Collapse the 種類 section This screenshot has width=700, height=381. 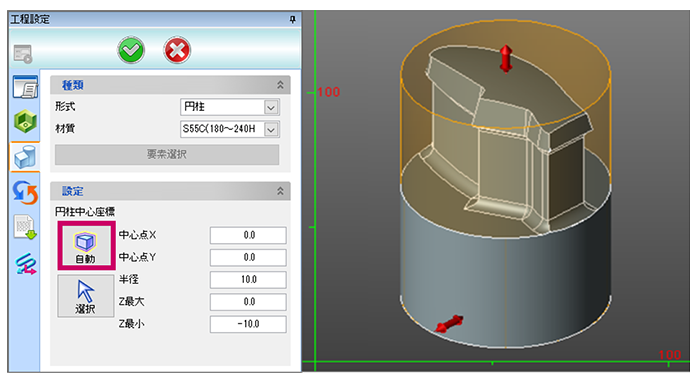[280, 84]
